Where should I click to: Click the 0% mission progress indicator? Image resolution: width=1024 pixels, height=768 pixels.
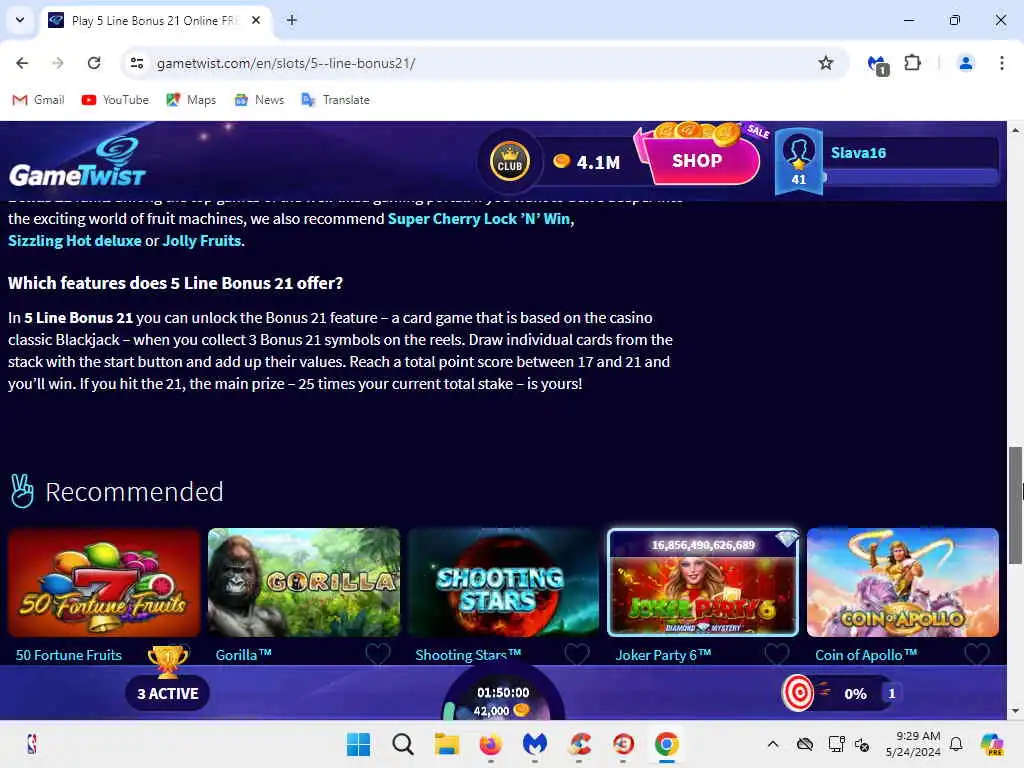coord(855,694)
